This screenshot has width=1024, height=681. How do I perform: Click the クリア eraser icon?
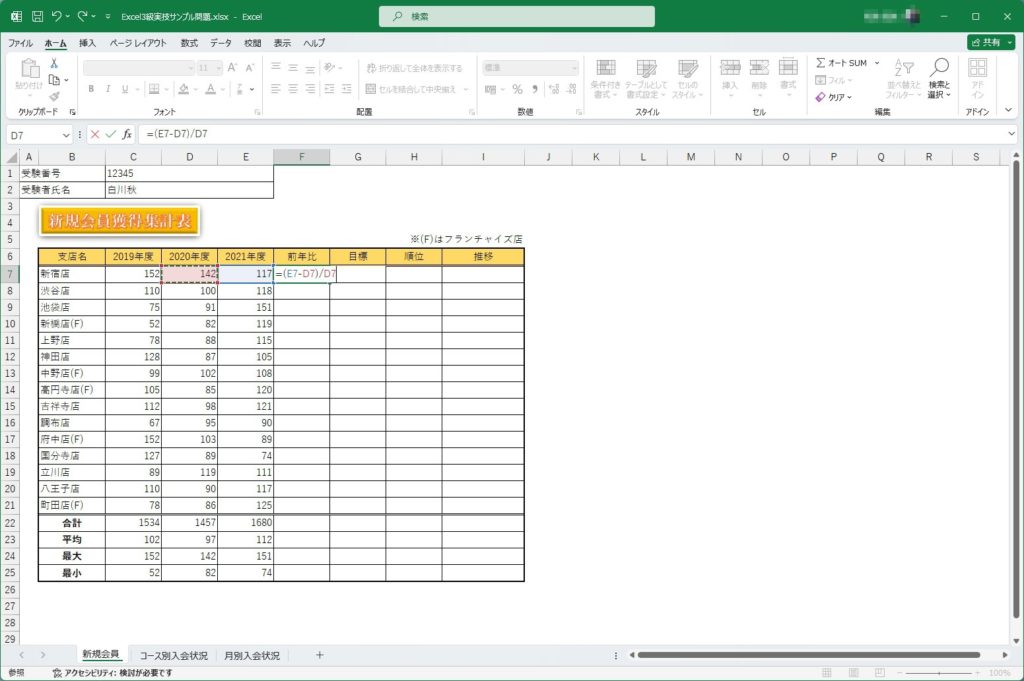click(x=821, y=97)
